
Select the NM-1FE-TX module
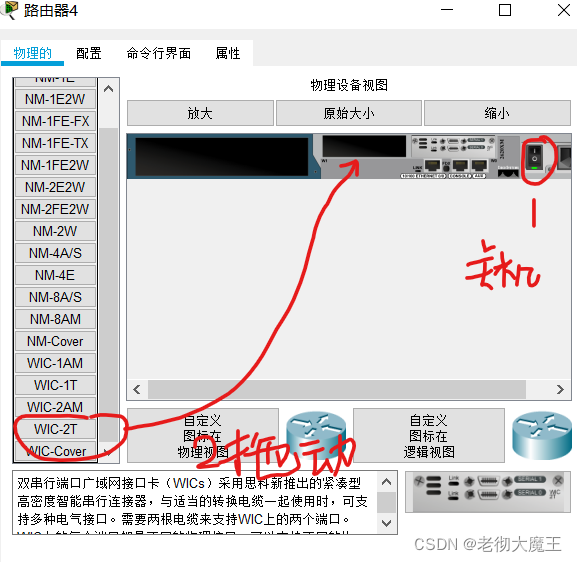(x=55, y=143)
